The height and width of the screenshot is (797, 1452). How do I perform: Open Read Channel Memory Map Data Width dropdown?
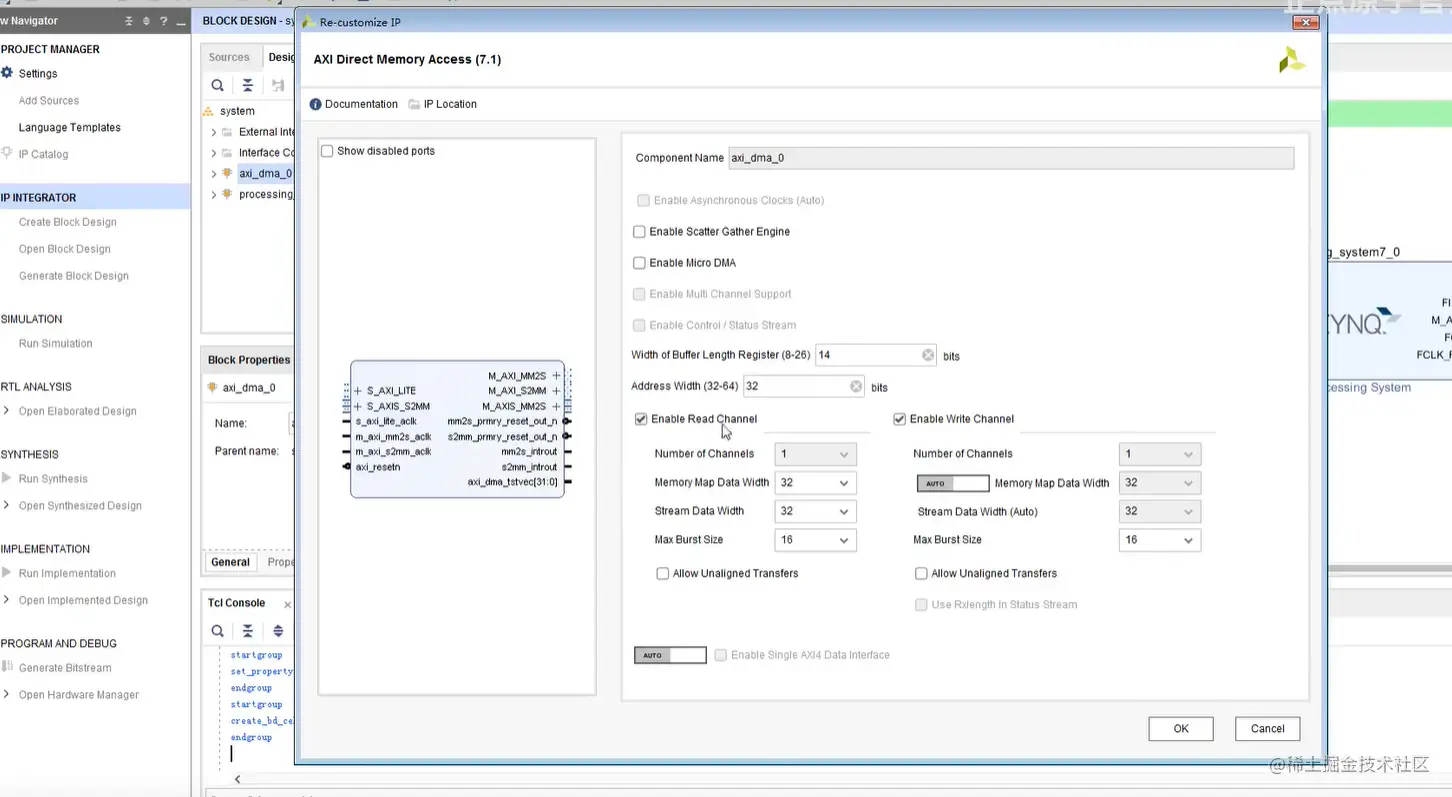coord(815,483)
